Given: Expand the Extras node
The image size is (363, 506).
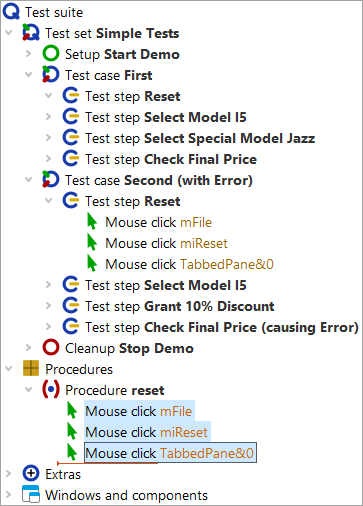Looking at the screenshot, I should (x=9, y=474).
